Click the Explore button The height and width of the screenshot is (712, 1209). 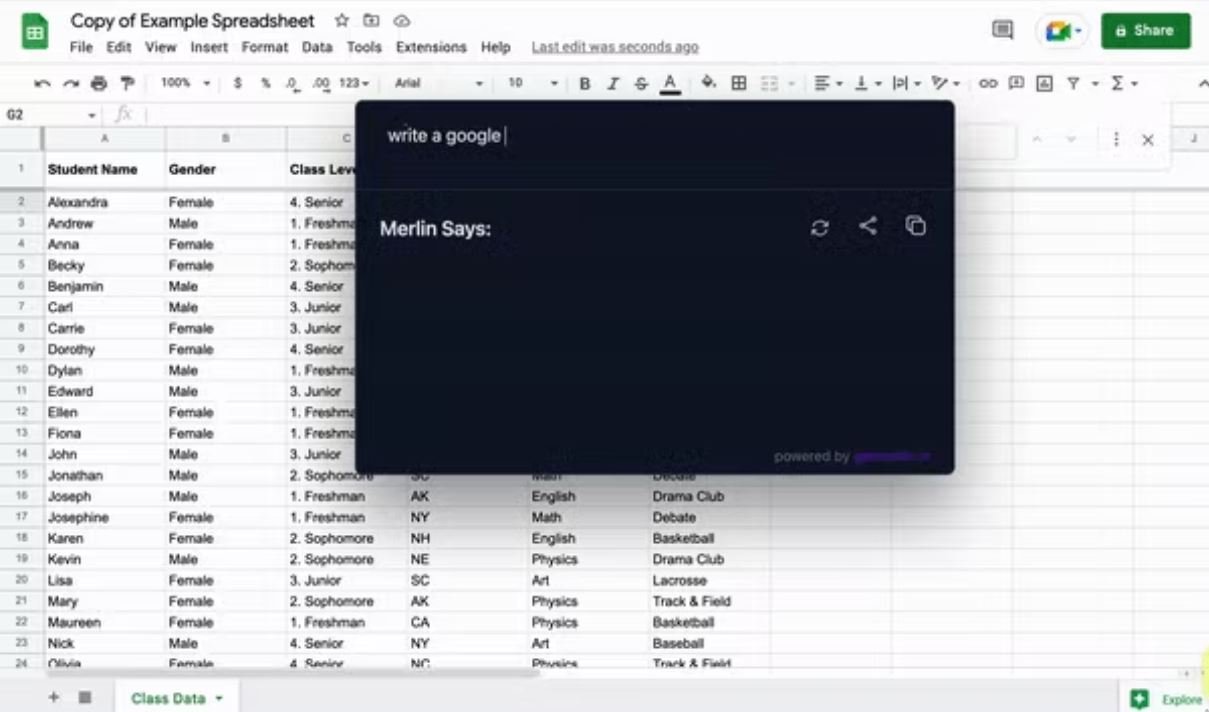coord(1167,699)
